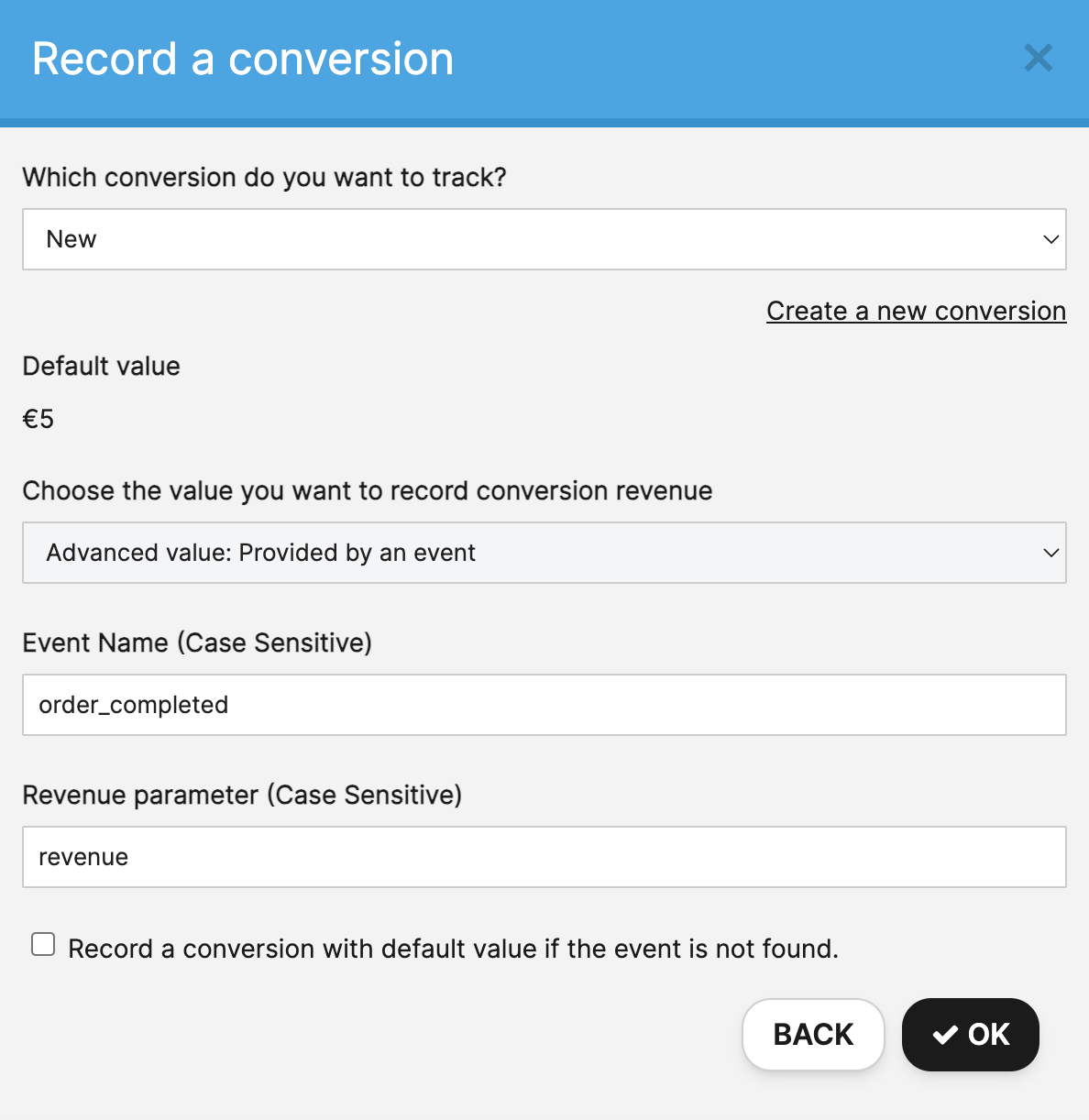
Task: Focus the Event Name field with order_completed
Action: 543,705
